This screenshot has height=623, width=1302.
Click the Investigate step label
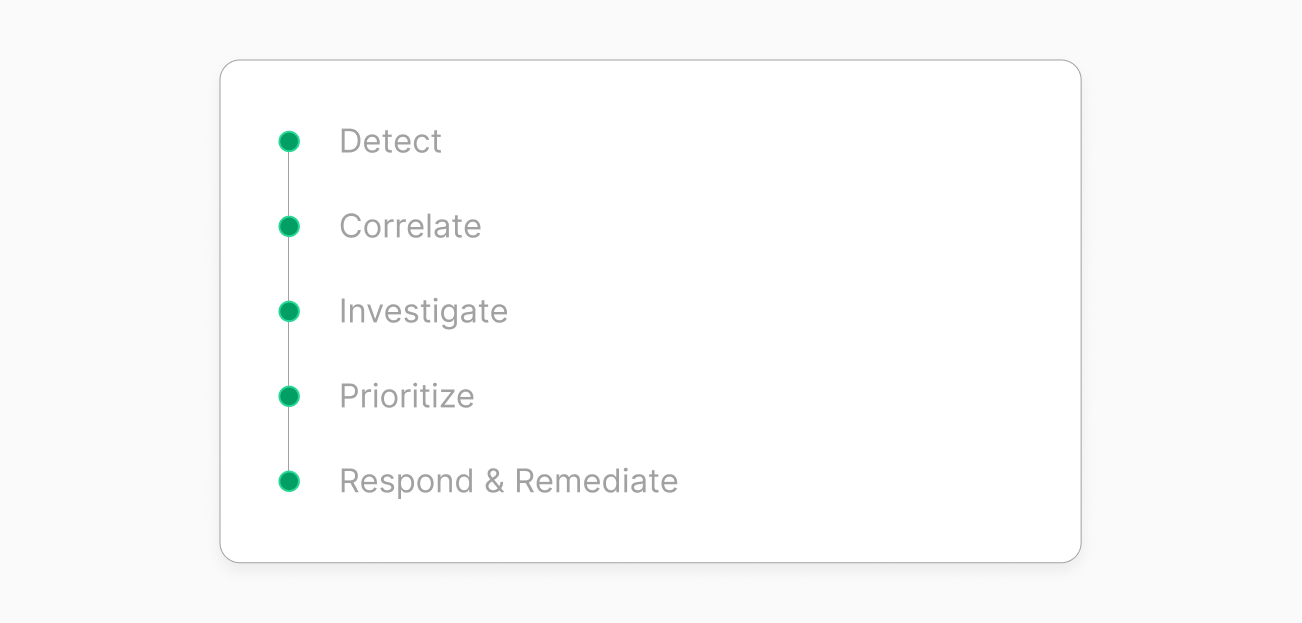(x=423, y=312)
